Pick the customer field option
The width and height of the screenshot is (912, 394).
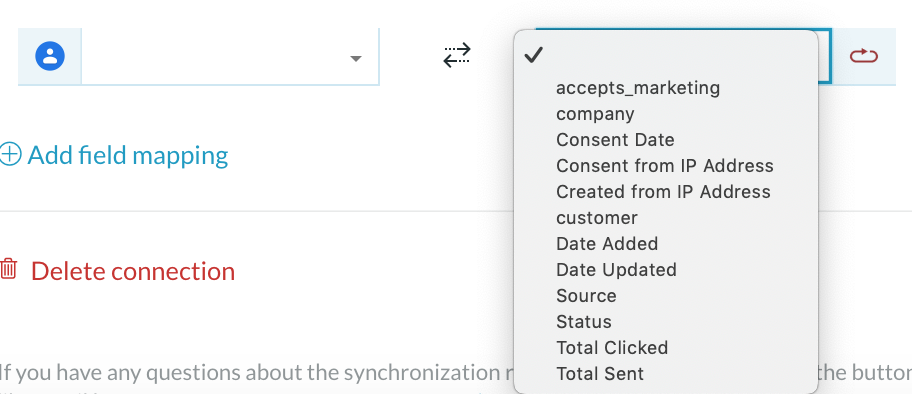click(x=597, y=218)
